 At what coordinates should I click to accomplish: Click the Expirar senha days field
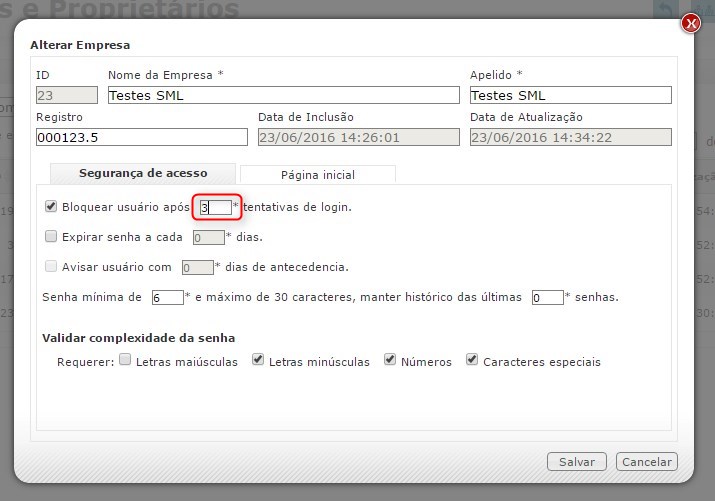pyautogui.click(x=208, y=238)
